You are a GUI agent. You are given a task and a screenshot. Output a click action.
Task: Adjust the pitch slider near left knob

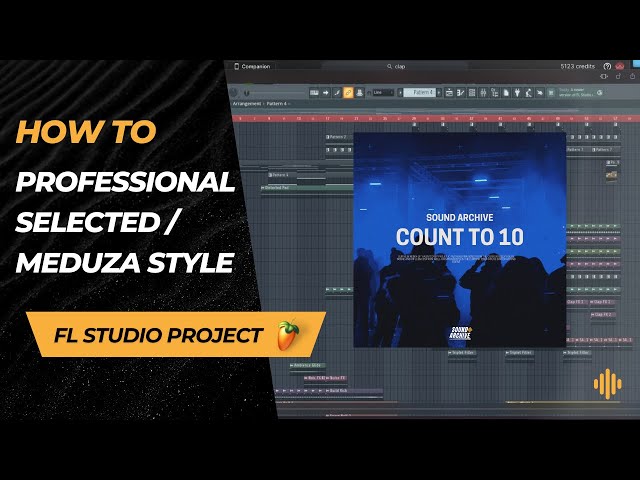pos(247,93)
